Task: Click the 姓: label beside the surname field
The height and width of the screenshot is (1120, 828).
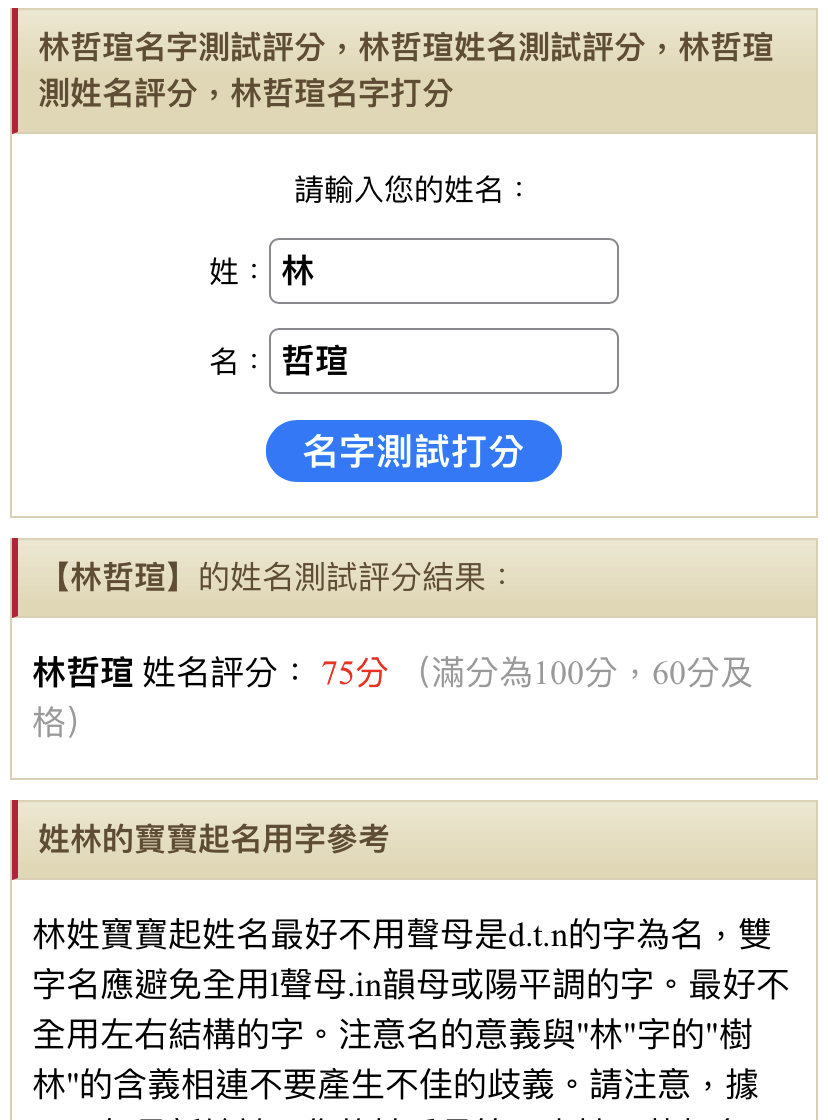Action: click(236, 272)
